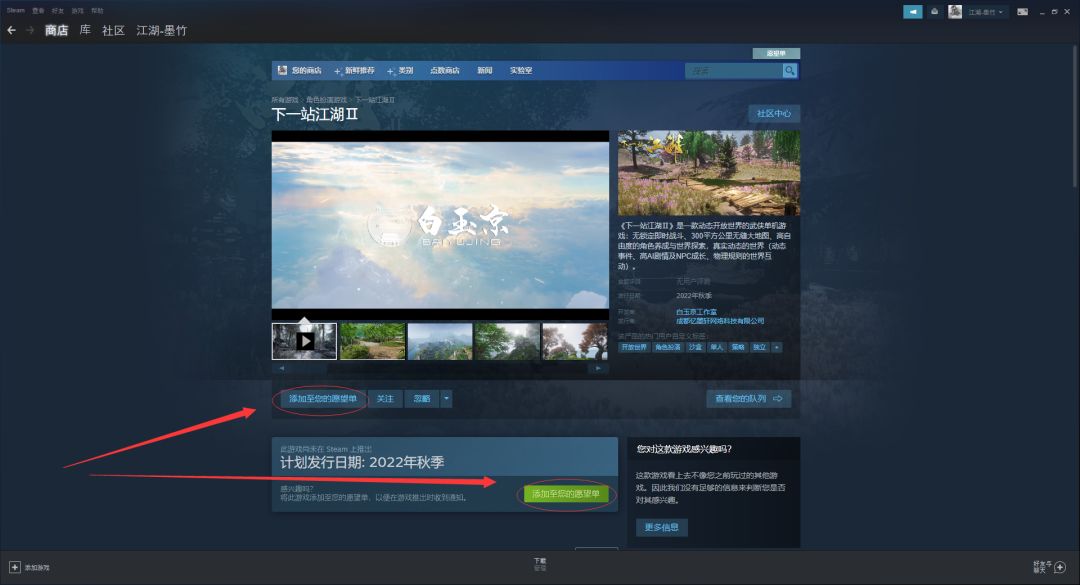The height and width of the screenshot is (585, 1080).
Task: Click 角色扮演游戏 breadcrumb link
Action: [326, 100]
